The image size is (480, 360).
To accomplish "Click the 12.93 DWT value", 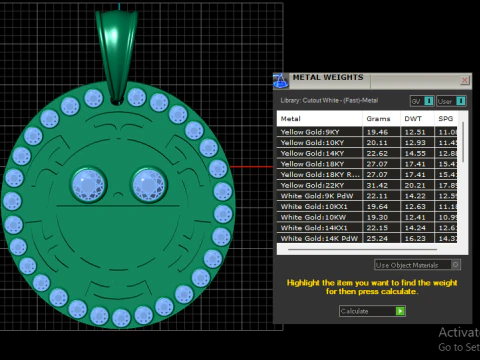I will point(415,143).
